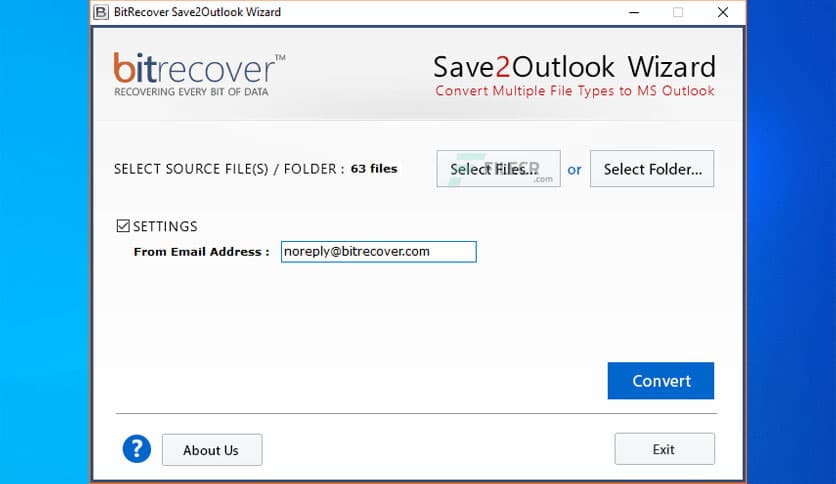Click the Select Folder button
The image size is (836, 484).
[652, 169]
